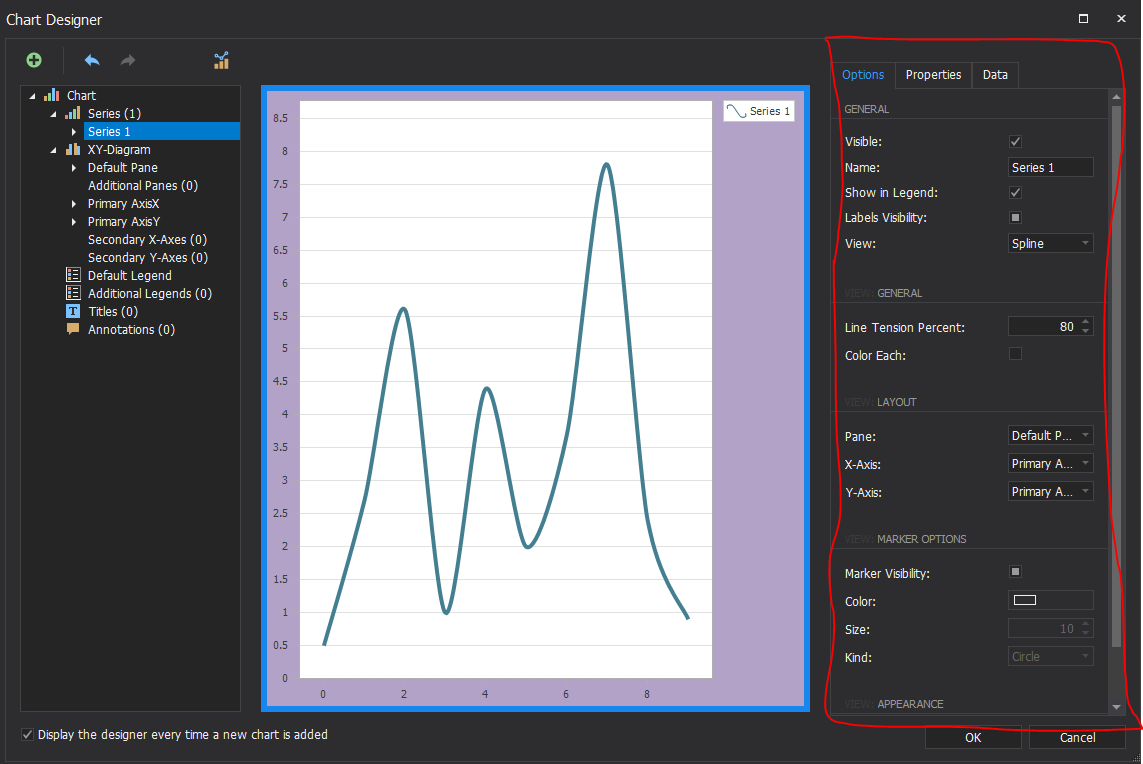Enable the Color Each checkbox
This screenshot has height=764, width=1143.
click(1015, 354)
